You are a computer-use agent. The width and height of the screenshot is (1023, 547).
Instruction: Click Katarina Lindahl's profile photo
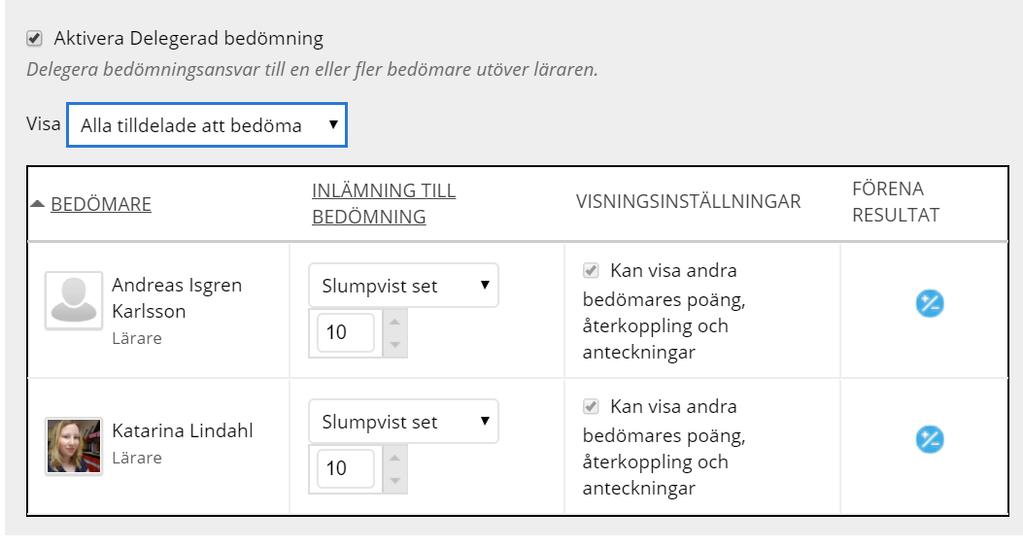coord(74,446)
